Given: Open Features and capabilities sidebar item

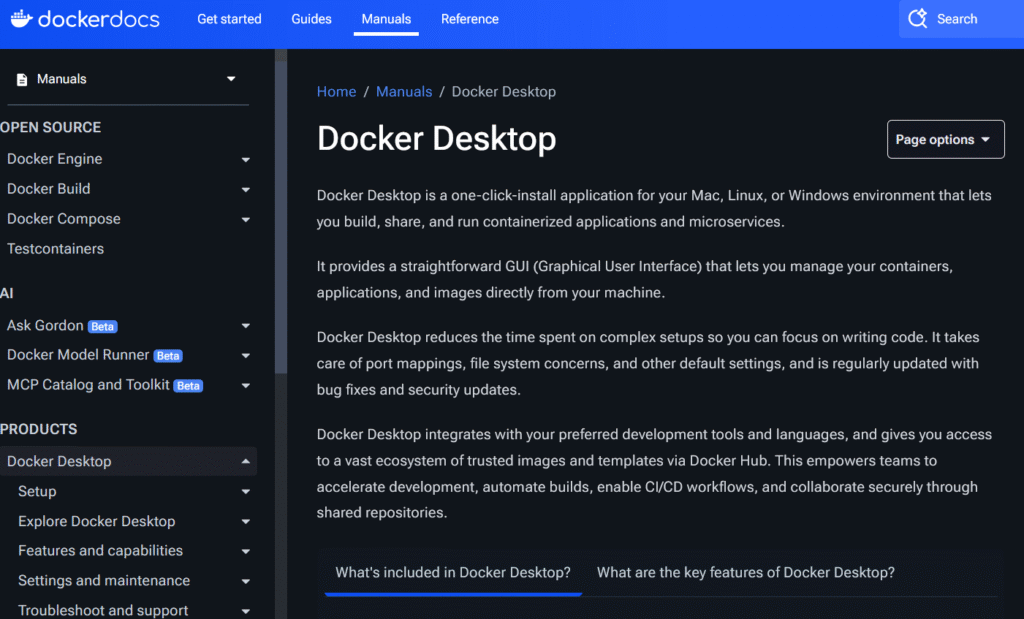Looking at the screenshot, I should tap(101, 550).
